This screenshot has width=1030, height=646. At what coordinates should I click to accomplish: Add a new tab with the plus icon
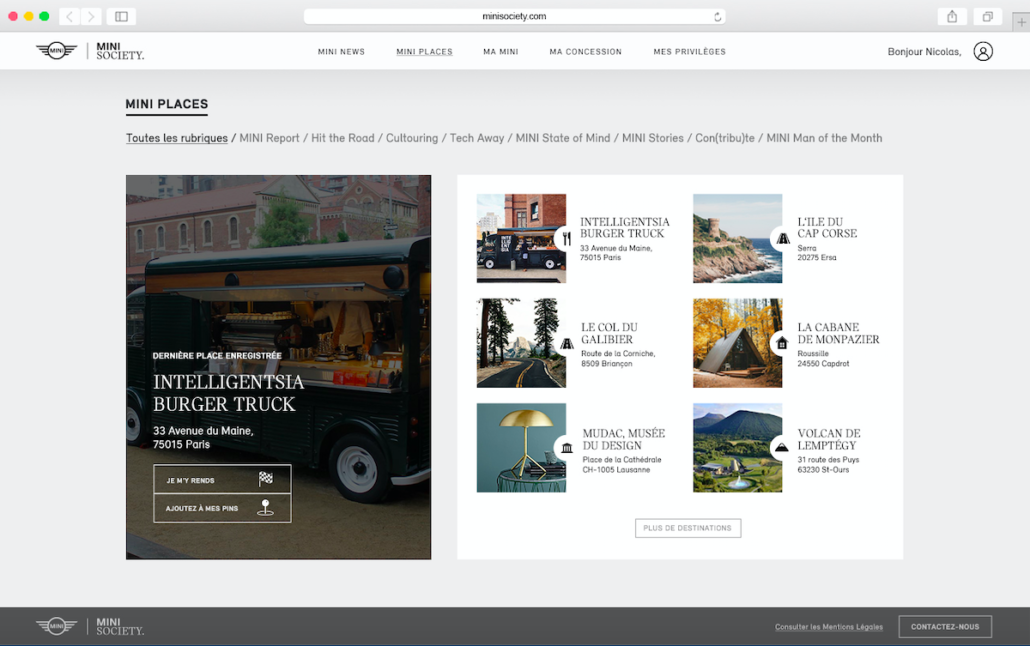[x=1021, y=22]
